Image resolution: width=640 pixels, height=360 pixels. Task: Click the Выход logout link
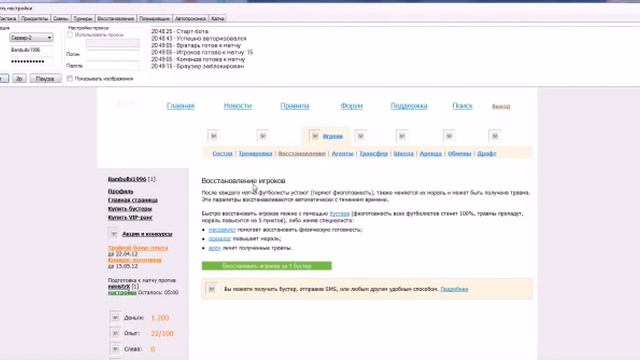coord(501,107)
